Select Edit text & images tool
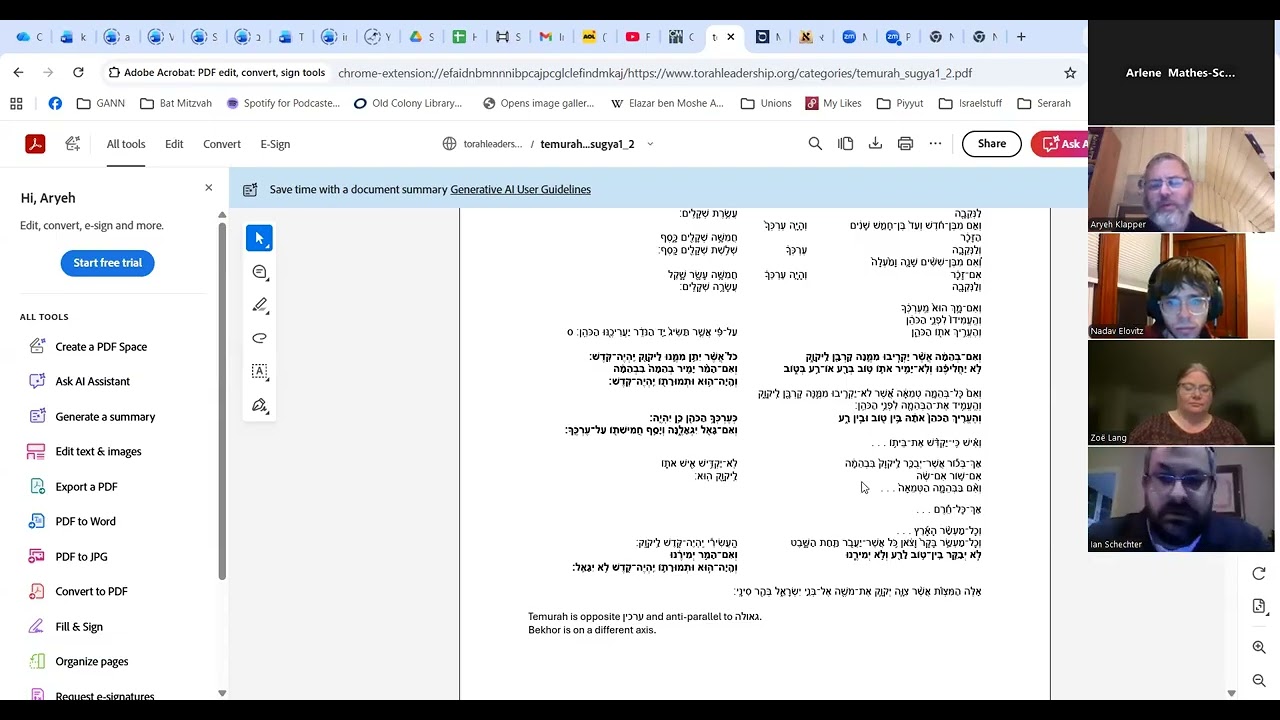1280x720 pixels. 98,452
